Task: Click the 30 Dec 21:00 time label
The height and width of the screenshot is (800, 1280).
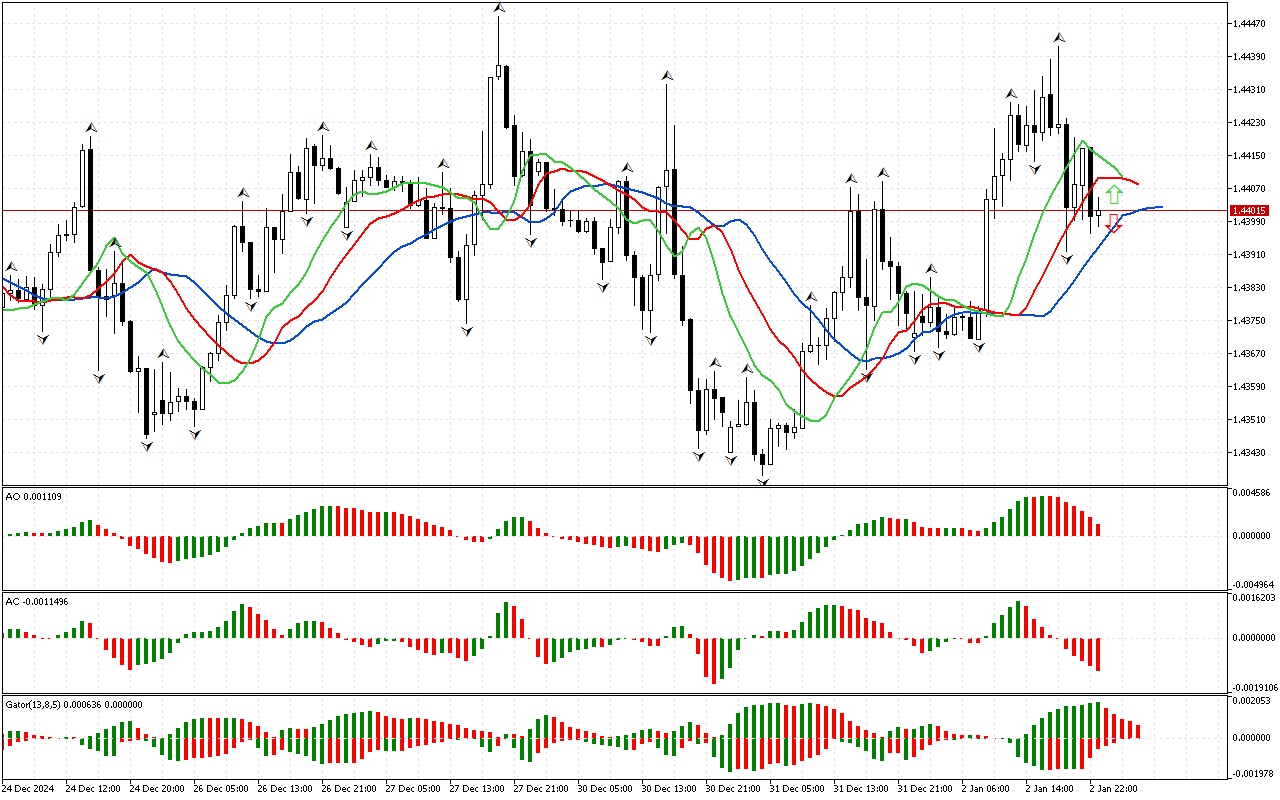Action: click(733, 788)
